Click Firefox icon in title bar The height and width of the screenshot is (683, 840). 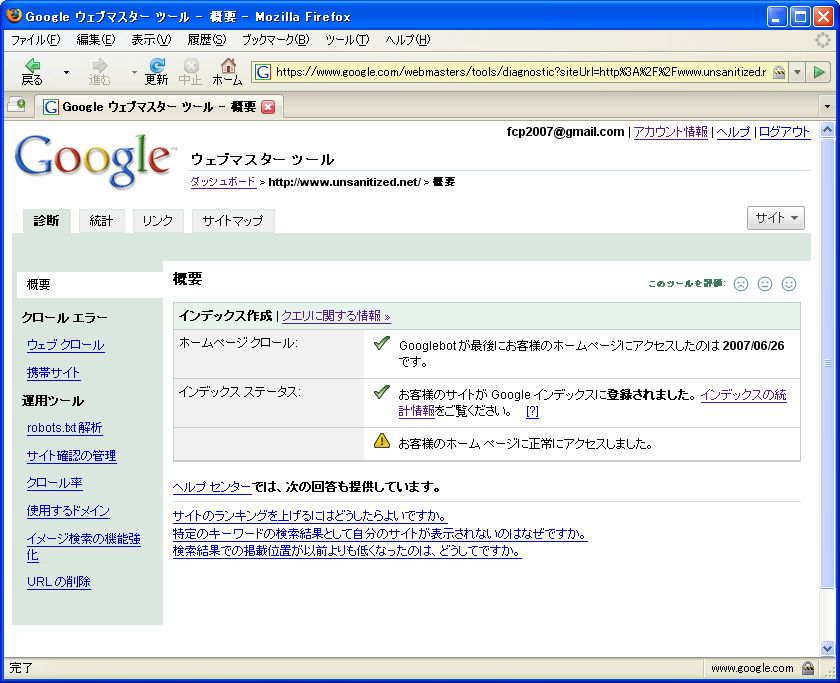14,15
